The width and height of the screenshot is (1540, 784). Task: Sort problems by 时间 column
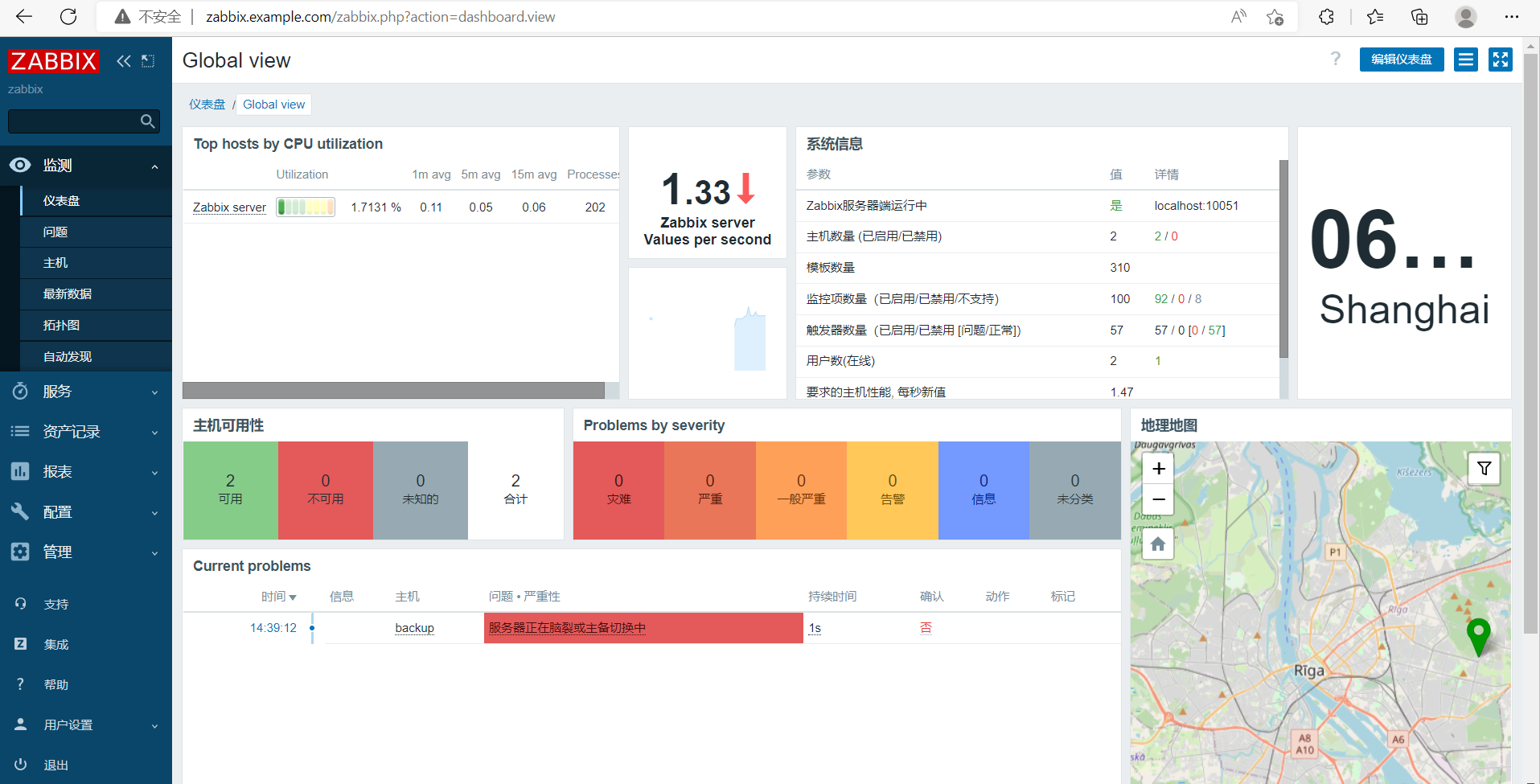[x=278, y=597]
